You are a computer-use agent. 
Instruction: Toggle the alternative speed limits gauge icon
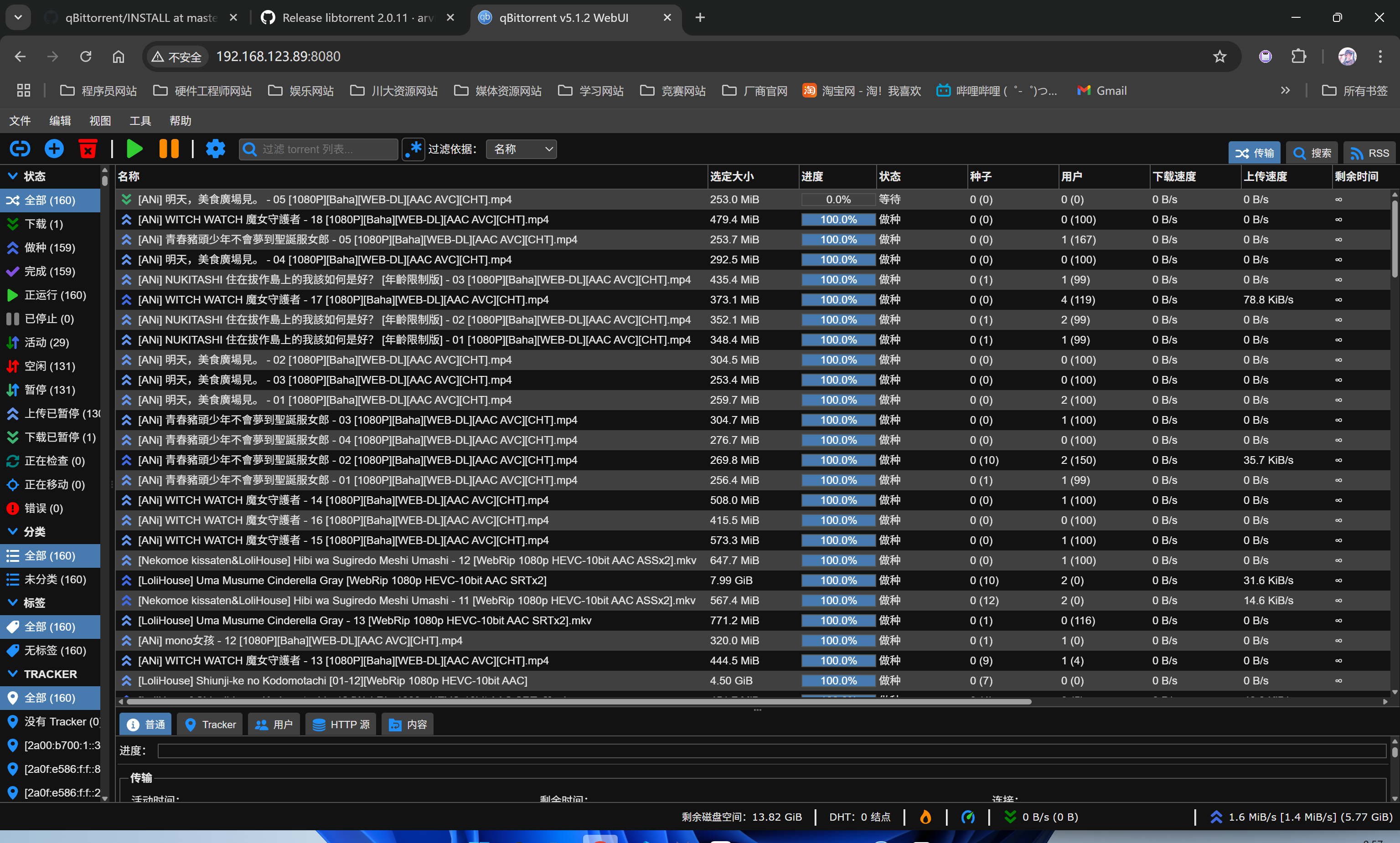coord(968,817)
